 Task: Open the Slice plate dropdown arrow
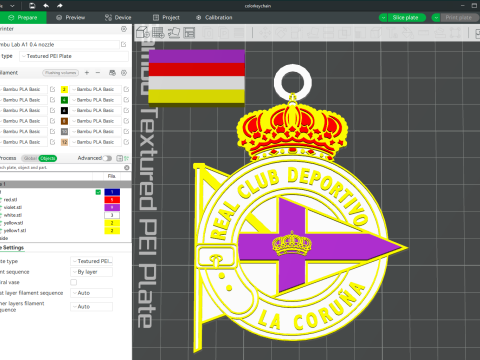click(x=383, y=18)
